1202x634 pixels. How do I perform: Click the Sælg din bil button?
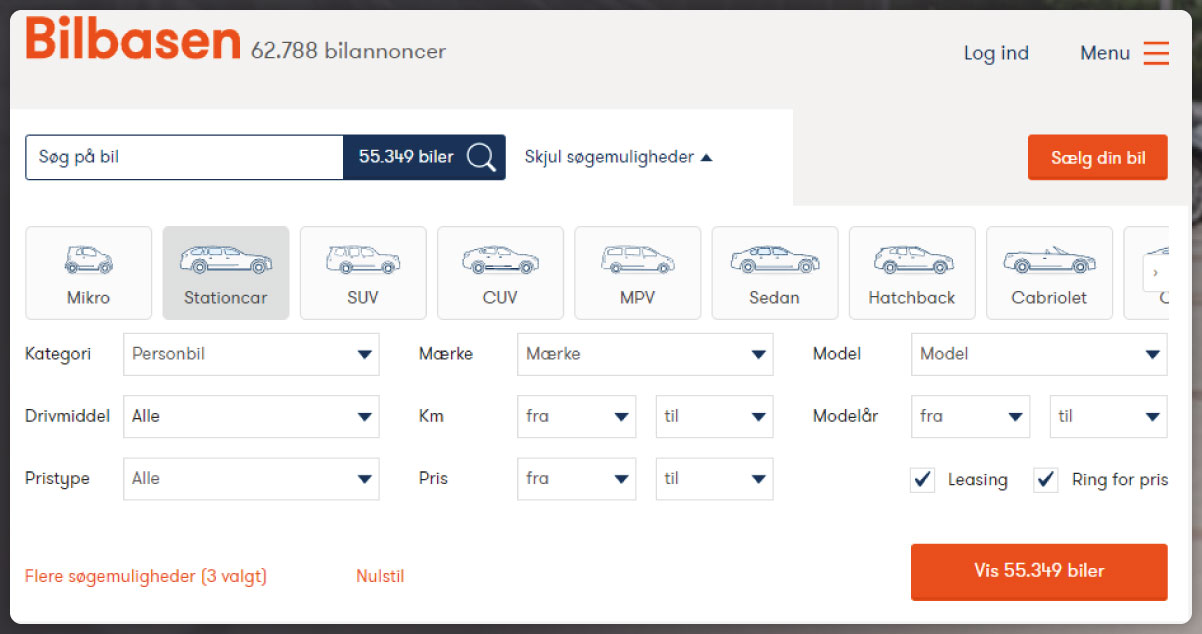pyautogui.click(x=1098, y=158)
